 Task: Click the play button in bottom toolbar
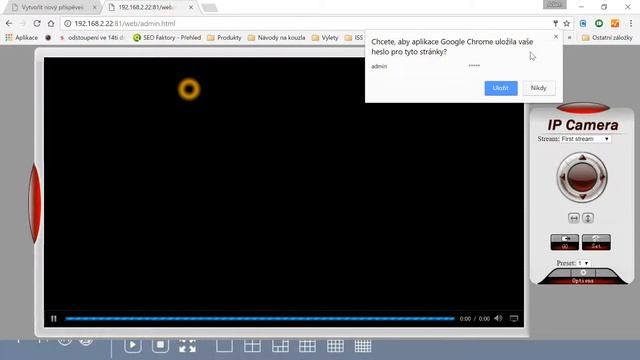[x=133, y=345]
